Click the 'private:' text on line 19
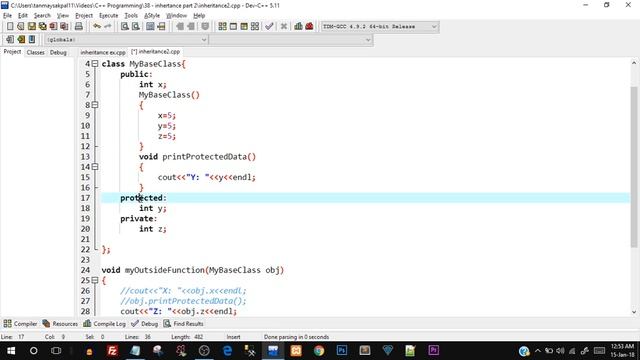The image size is (640, 360). coord(138,219)
